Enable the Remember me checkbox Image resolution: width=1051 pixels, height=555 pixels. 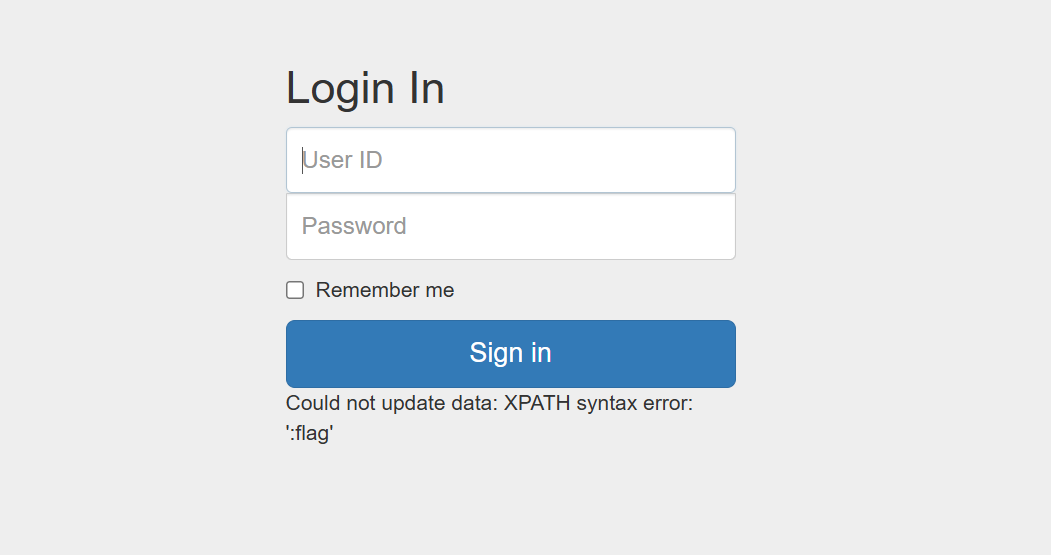[x=295, y=290]
